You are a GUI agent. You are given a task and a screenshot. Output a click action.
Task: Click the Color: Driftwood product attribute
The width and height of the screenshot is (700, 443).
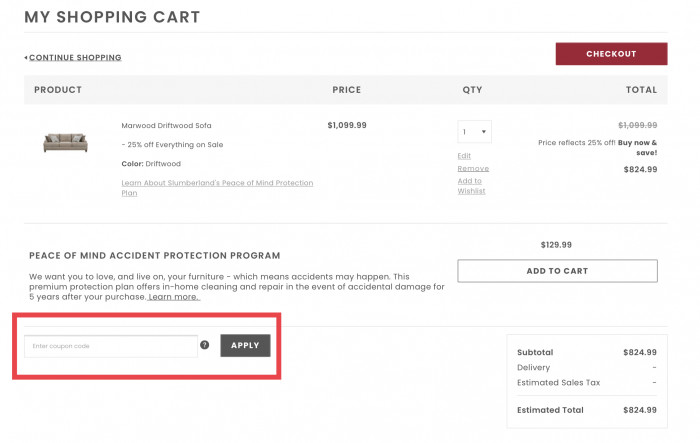coord(153,164)
